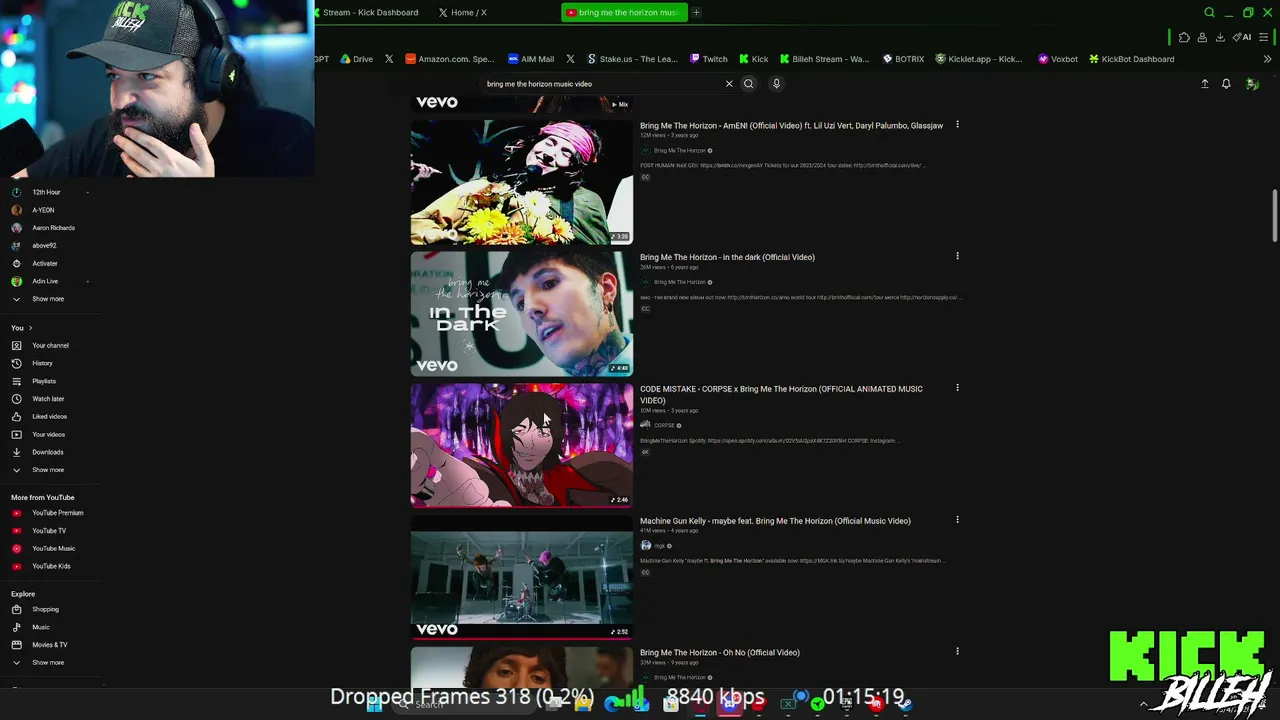Open the AIM Mail bookmark
Viewport: 1280px width, 720px height.
point(531,59)
